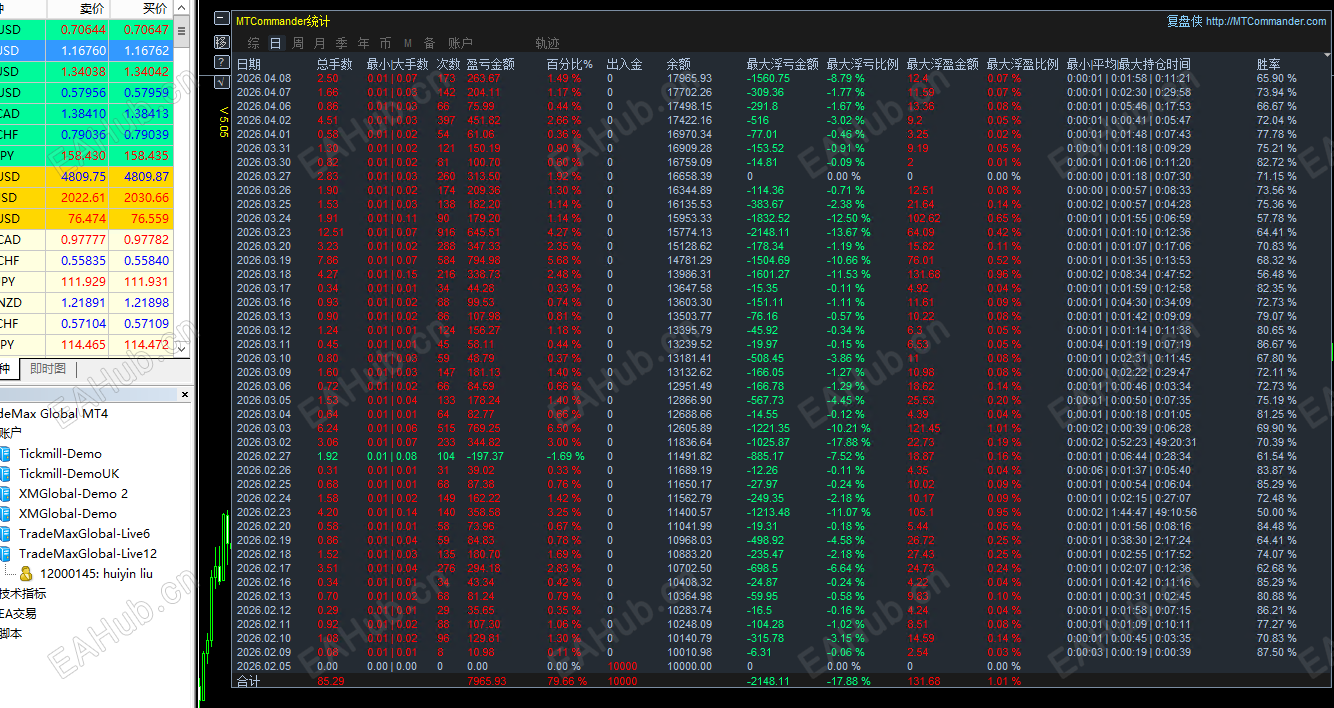
Task: Open the 币 currency statistics view
Action: click(x=387, y=43)
